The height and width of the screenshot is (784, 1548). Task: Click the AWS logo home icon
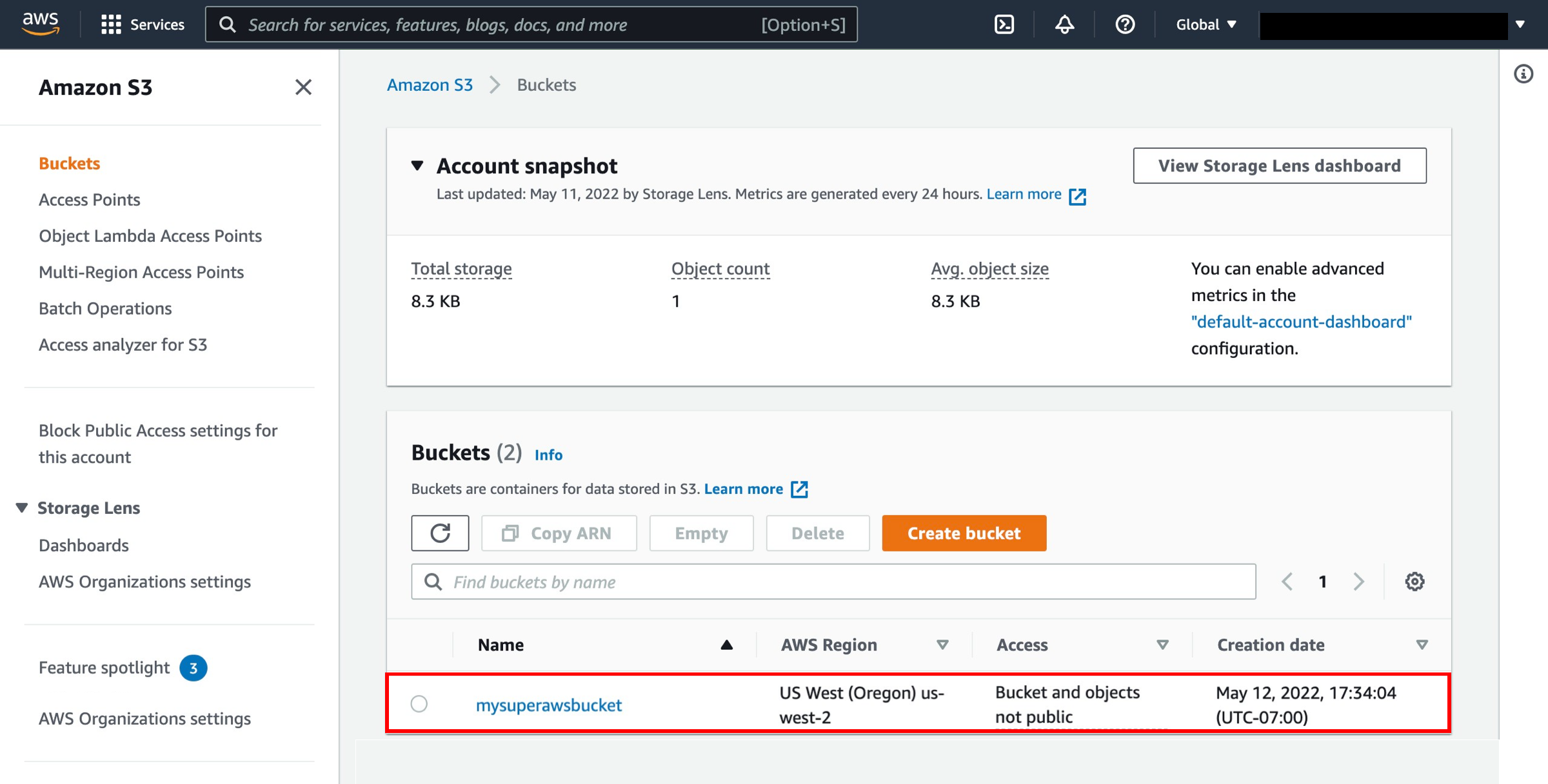(41, 24)
